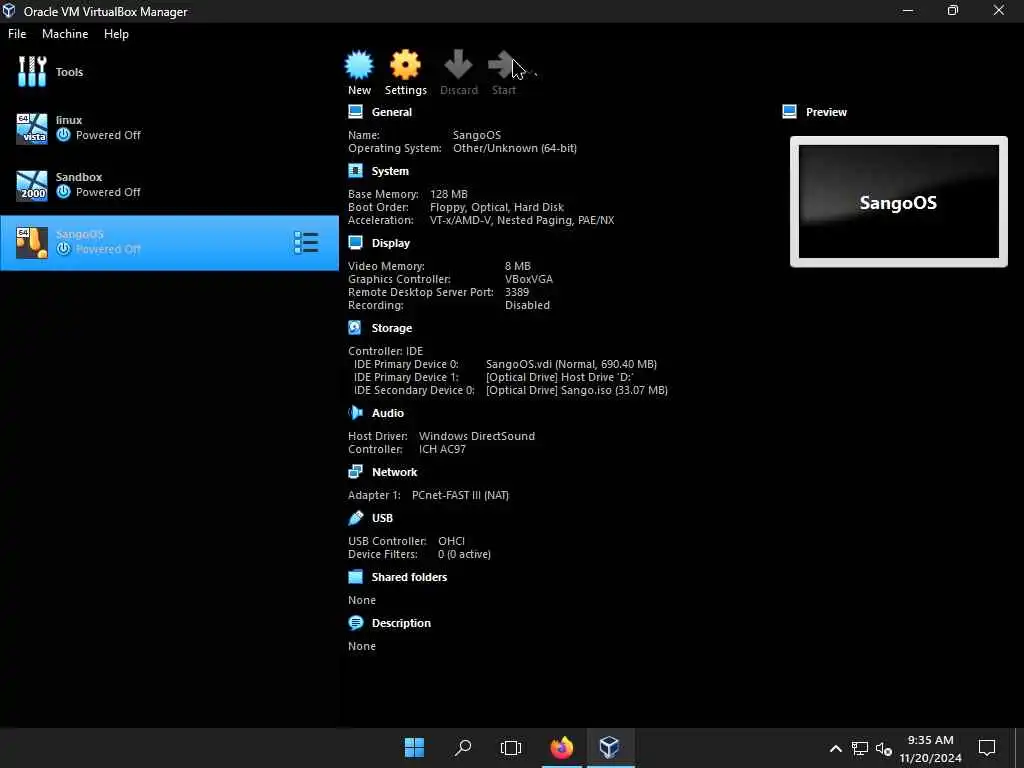Click the Description speech bubble icon
This screenshot has width=1024, height=768.
pyautogui.click(x=355, y=622)
